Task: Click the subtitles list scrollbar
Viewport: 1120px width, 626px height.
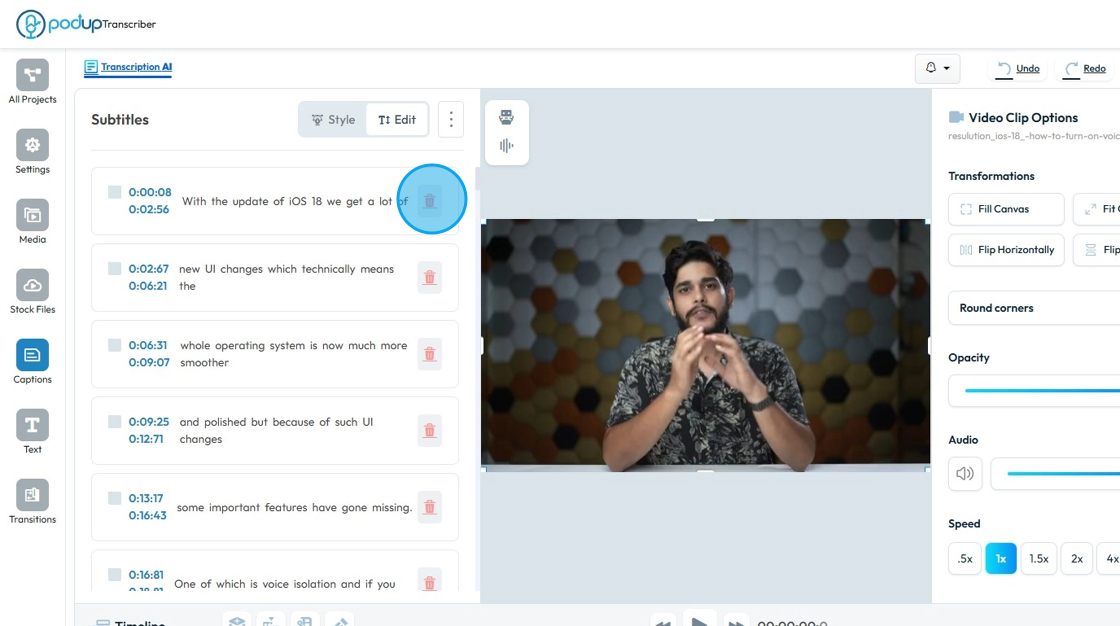Action: 478,179
